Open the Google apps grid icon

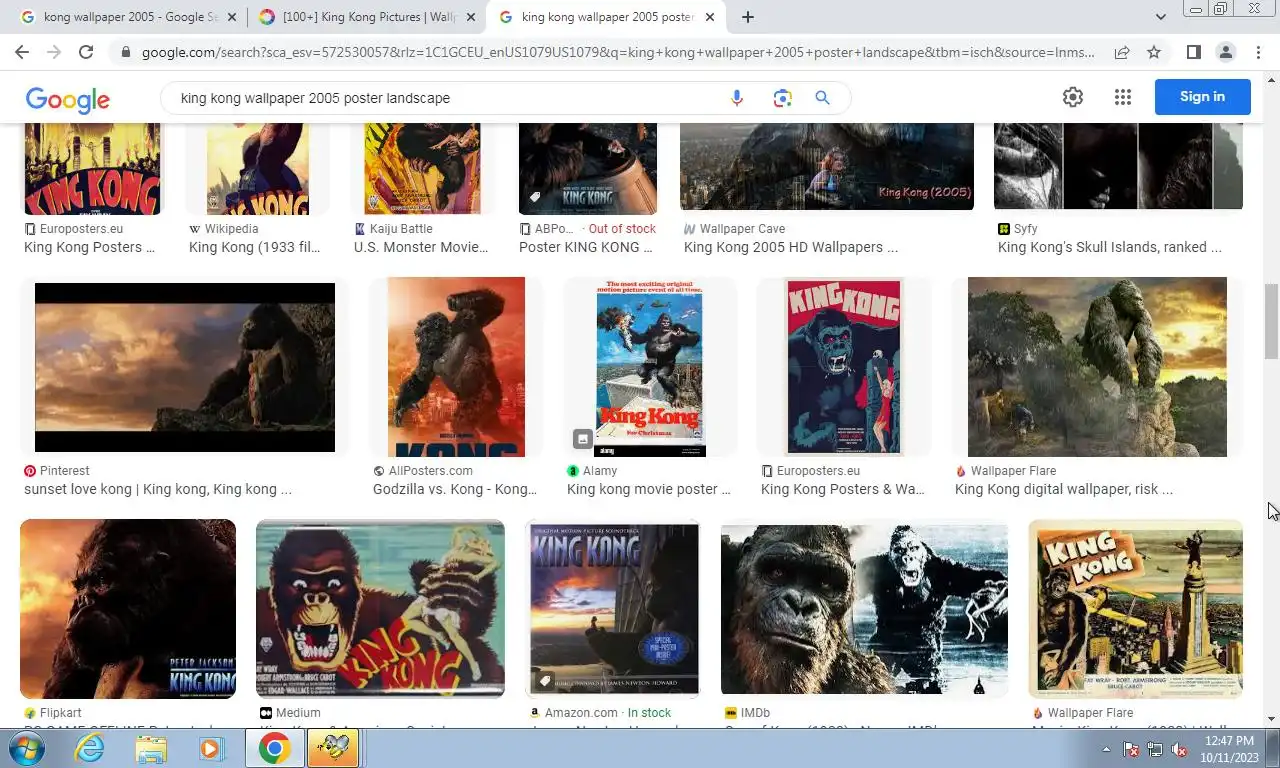coord(1123,97)
